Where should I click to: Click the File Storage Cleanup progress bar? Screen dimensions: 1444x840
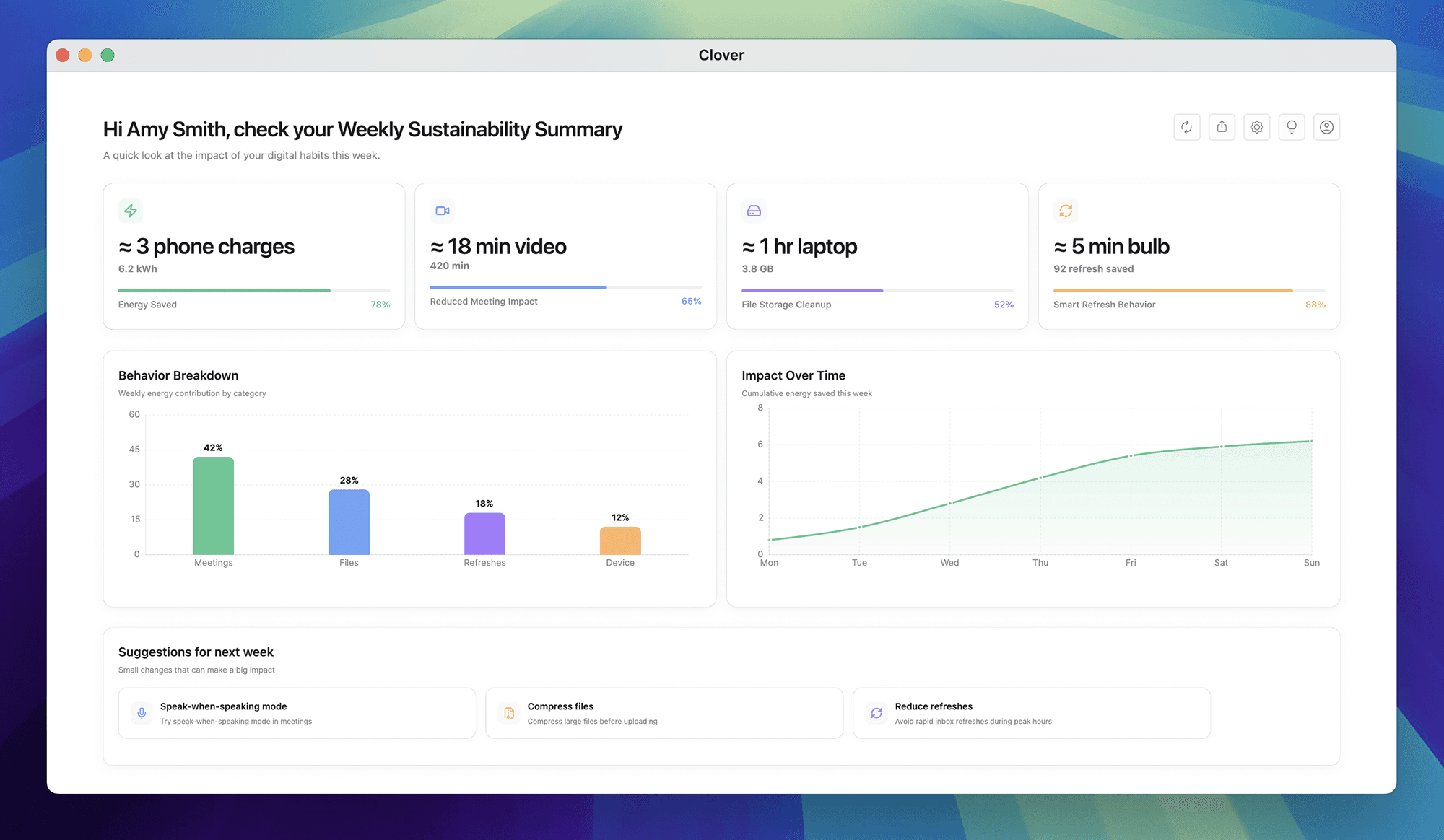(x=877, y=290)
